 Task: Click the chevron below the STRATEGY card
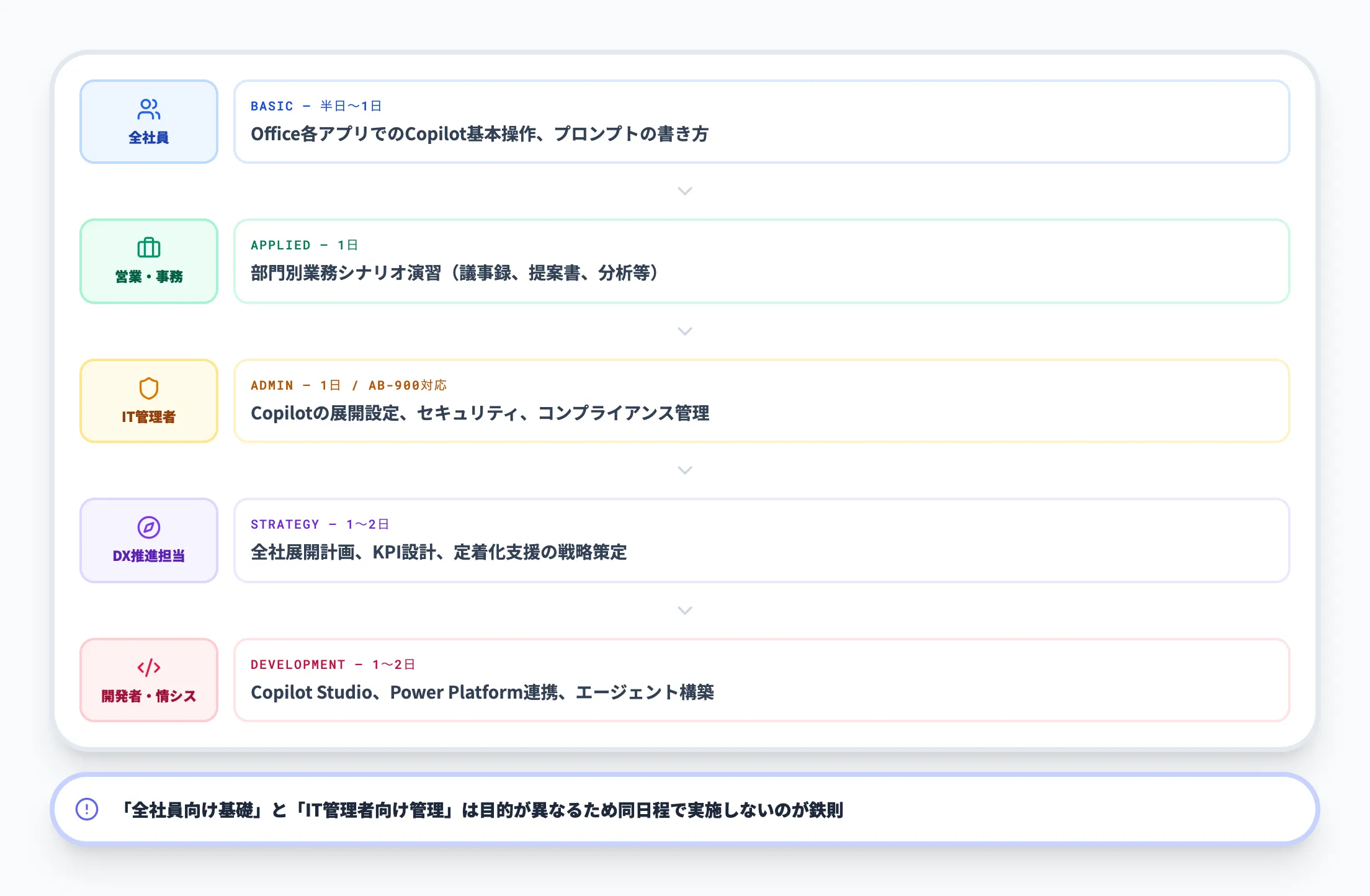click(x=685, y=611)
